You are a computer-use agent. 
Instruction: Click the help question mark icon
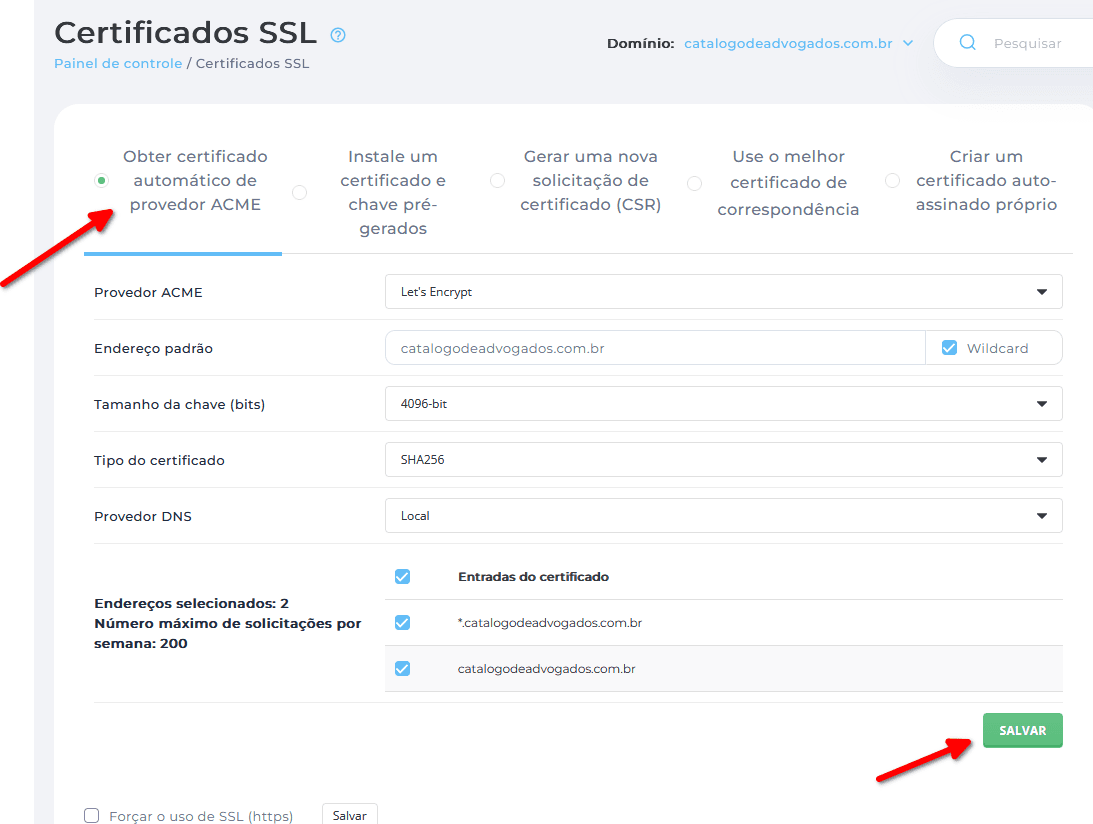[338, 33]
